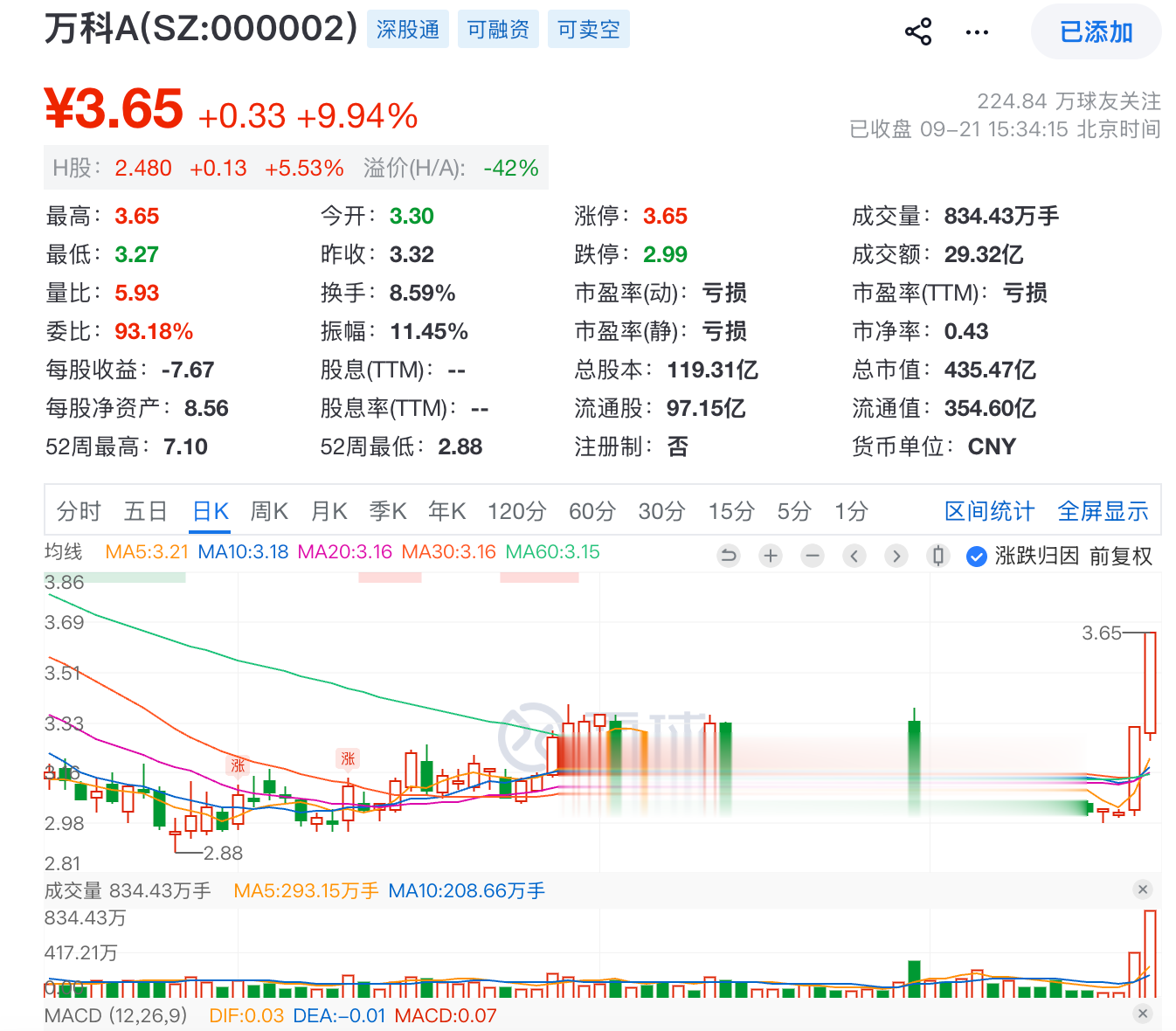This screenshot has width=1176, height=1031.
Task: Select the 60分 chart tab
Action: 592,511
